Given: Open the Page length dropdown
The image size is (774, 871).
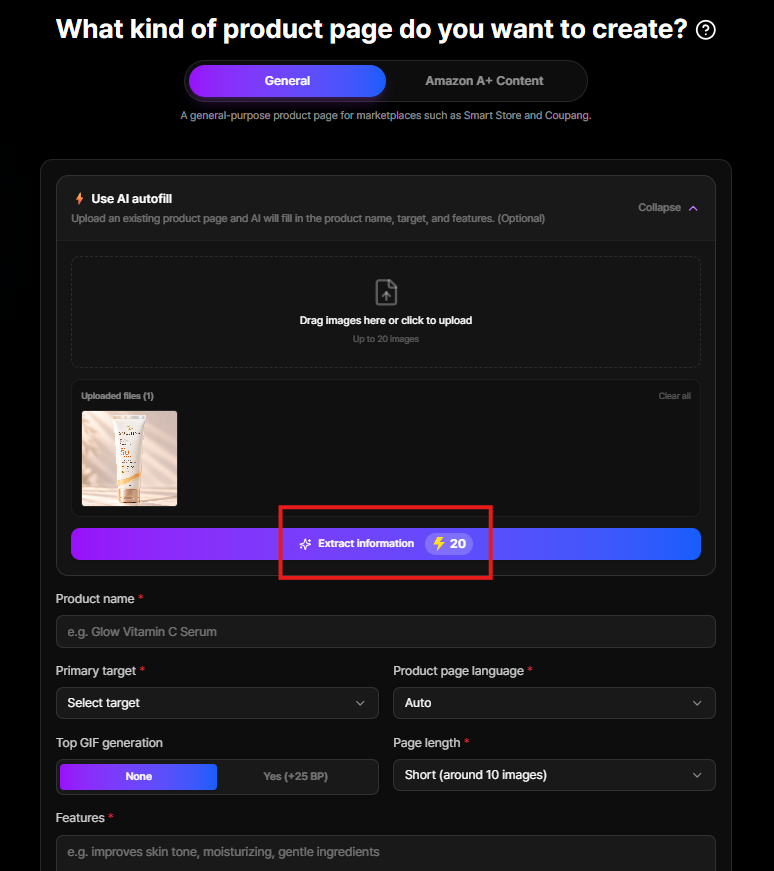Looking at the screenshot, I should pos(554,775).
